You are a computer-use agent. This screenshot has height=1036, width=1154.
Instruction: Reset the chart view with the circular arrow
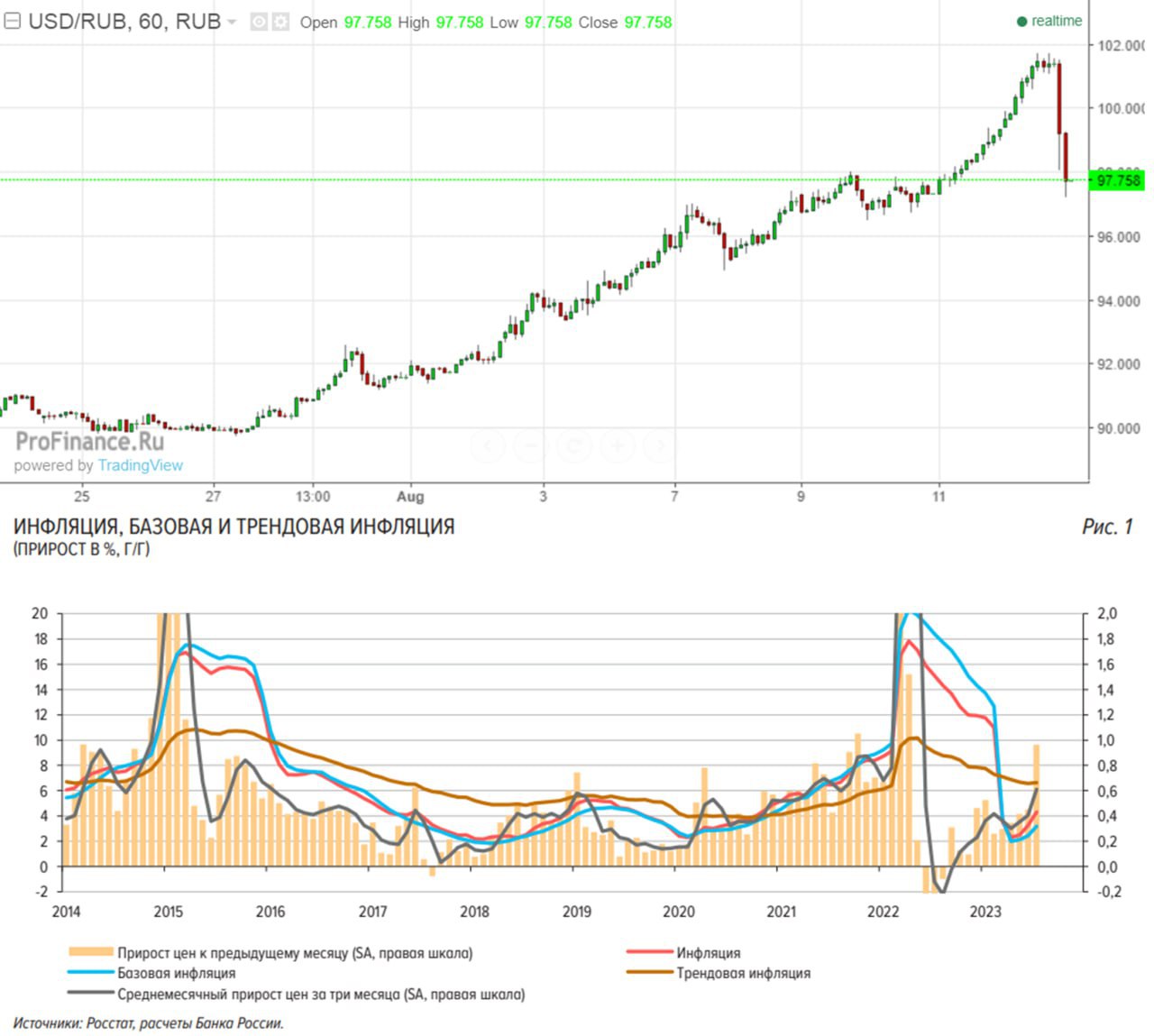coord(574,445)
